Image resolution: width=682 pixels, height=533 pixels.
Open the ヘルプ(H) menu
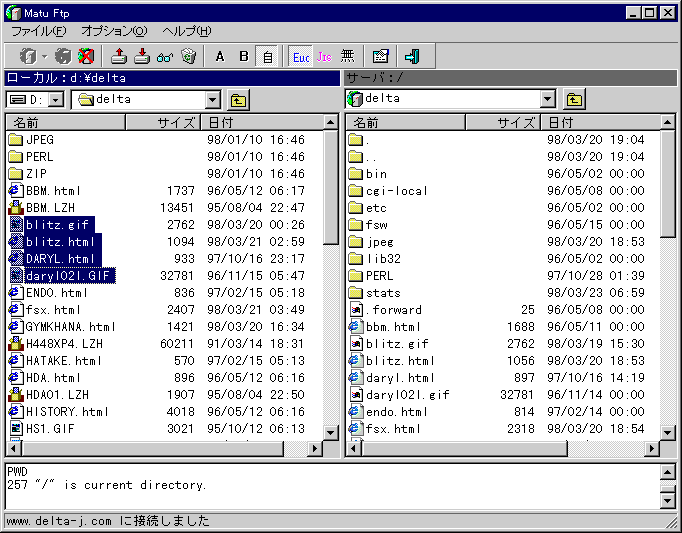[x=187, y=31]
